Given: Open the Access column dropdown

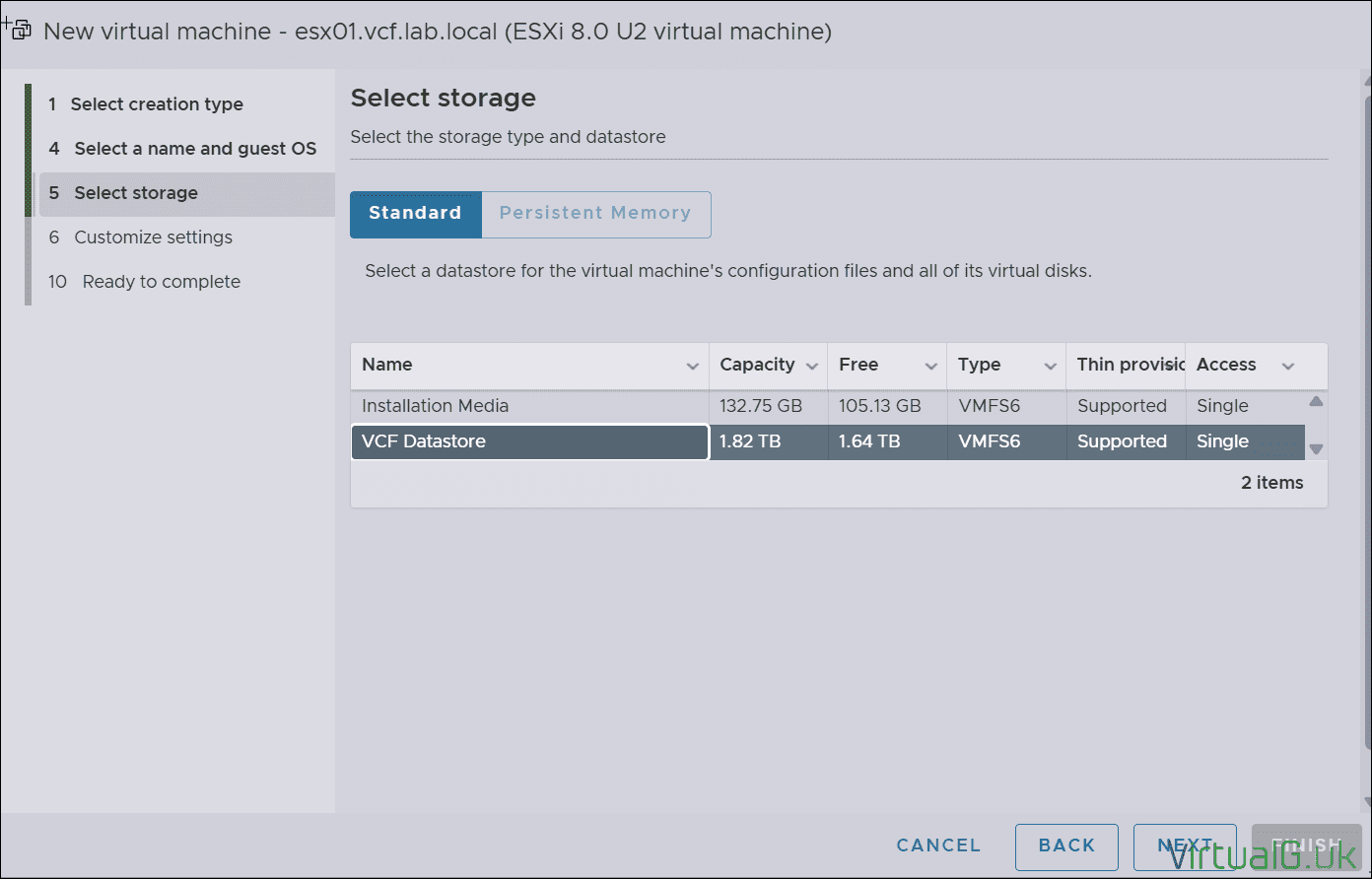Looking at the screenshot, I should 1287,365.
